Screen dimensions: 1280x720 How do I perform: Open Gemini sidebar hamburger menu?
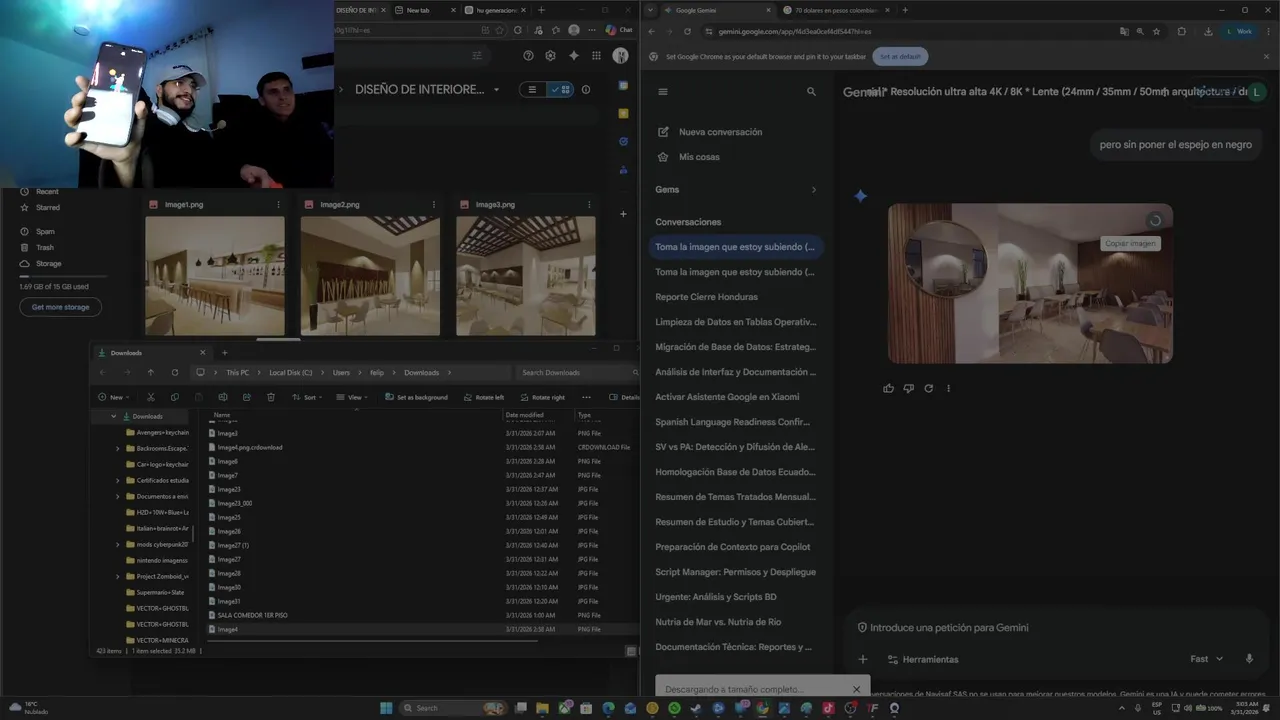(662, 92)
